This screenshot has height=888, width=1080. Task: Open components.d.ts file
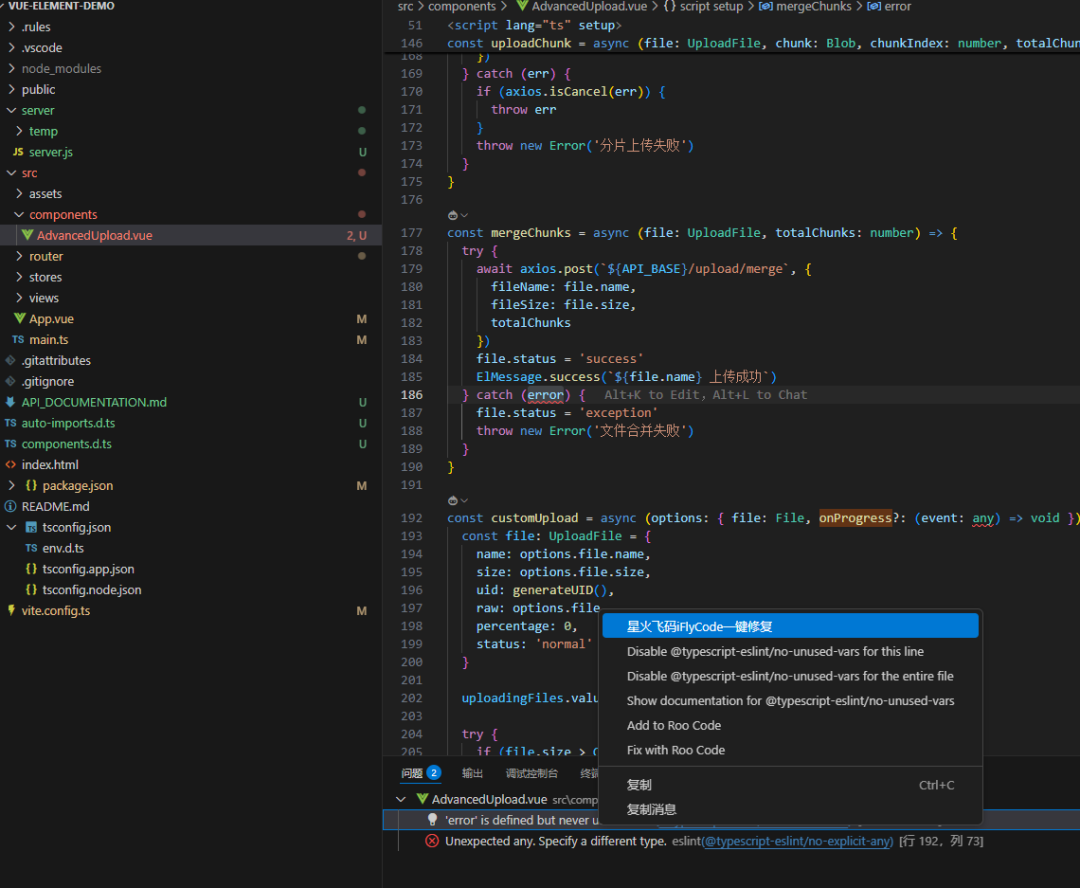coord(66,444)
